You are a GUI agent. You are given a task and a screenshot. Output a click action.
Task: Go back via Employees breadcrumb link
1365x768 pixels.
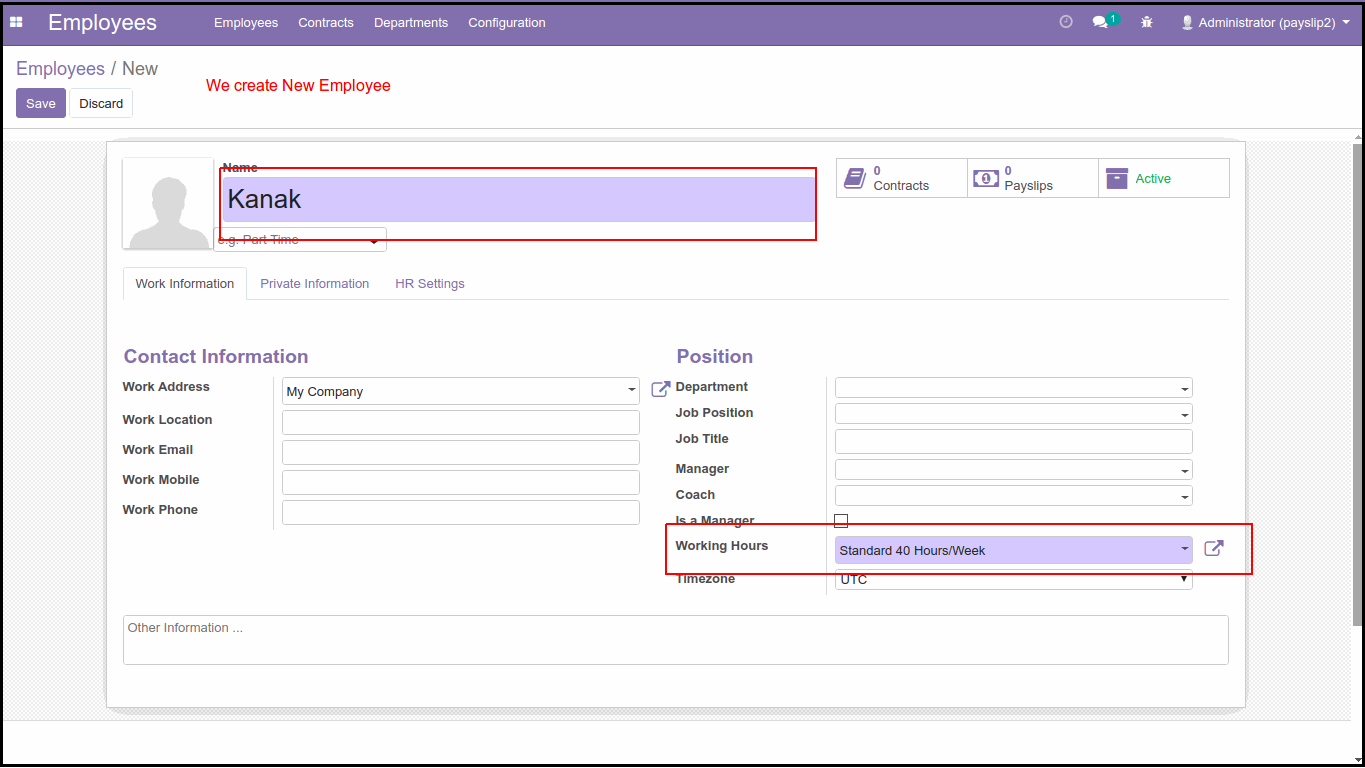[x=60, y=69]
